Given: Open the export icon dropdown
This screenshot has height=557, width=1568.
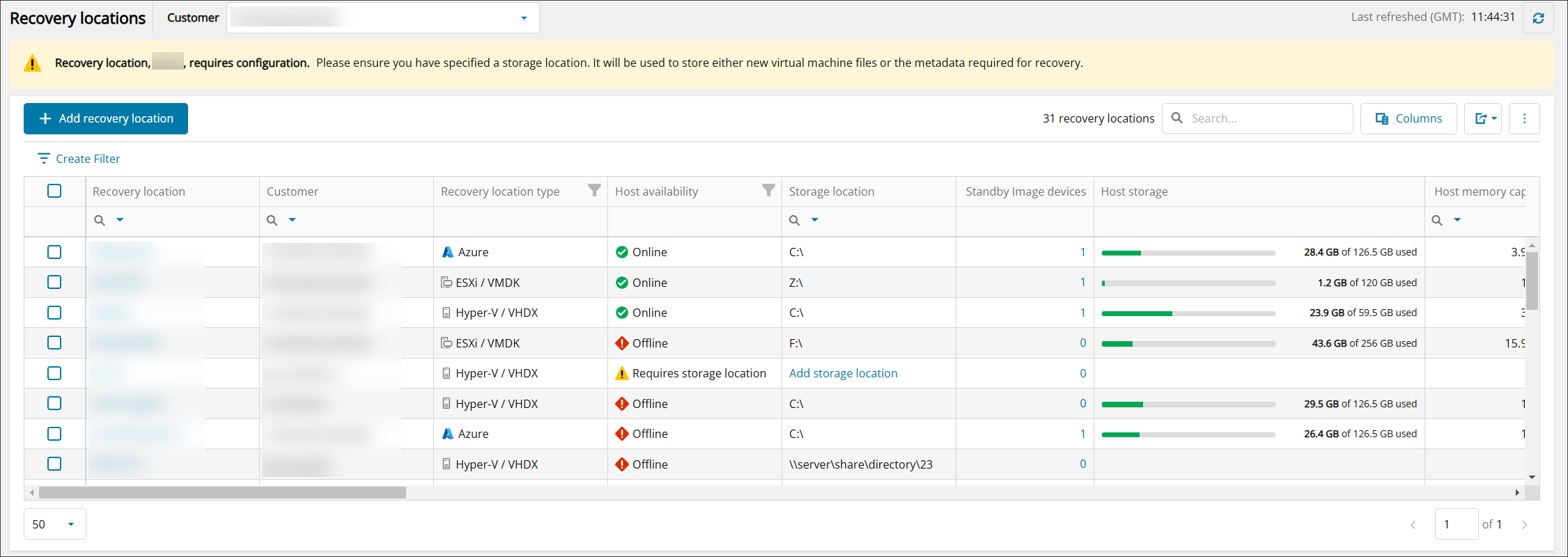Looking at the screenshot, I should click(1482, 118).
